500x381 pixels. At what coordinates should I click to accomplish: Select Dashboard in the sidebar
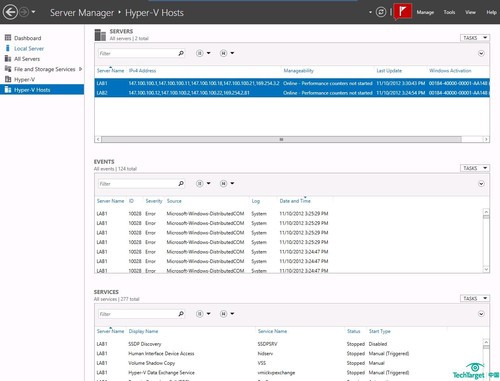tap(27, 38)
